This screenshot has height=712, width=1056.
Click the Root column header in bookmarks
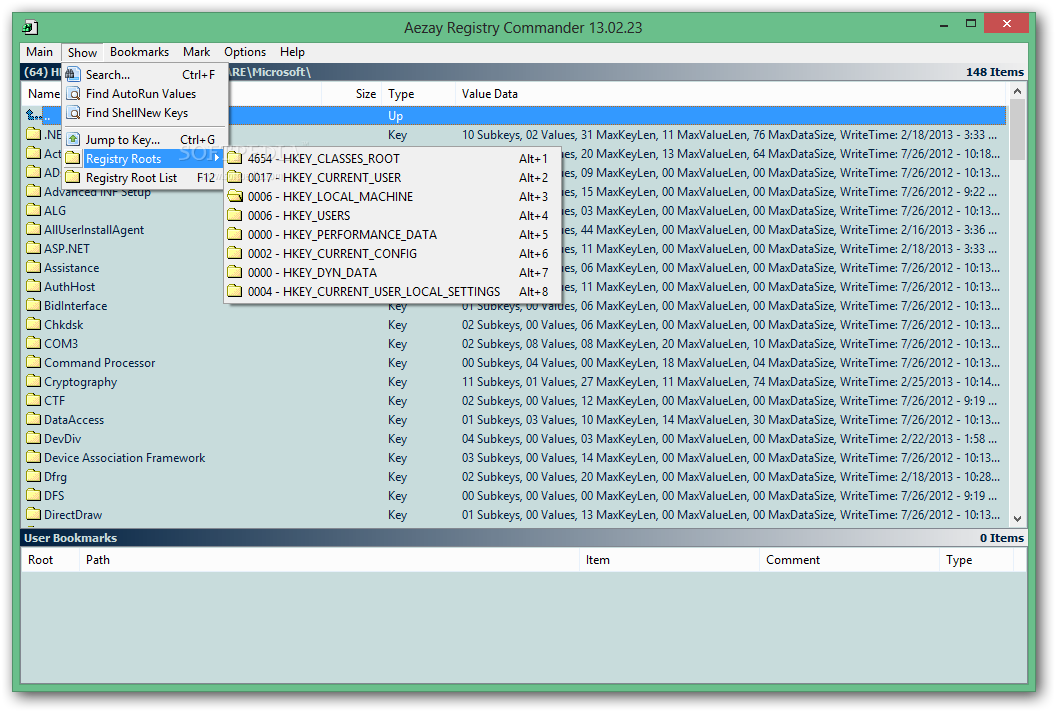point(50,560)
